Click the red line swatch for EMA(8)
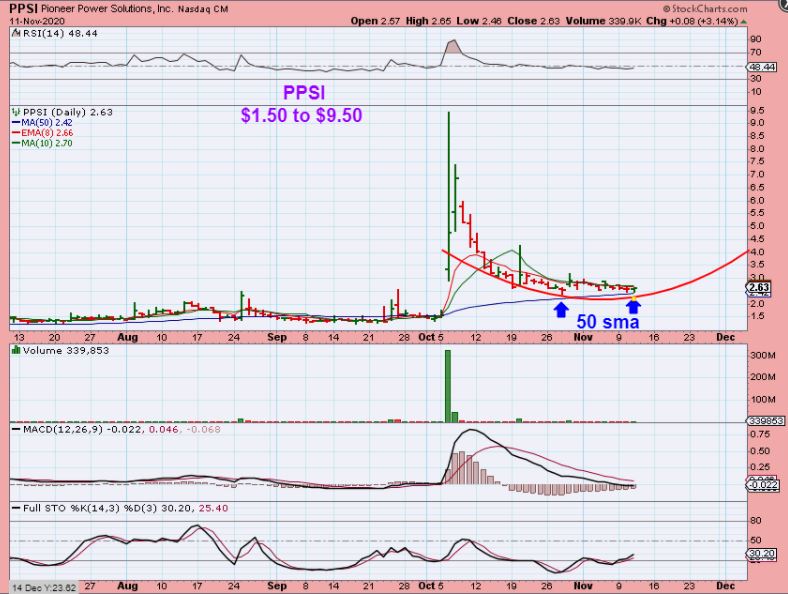Screen dimensions: 788x594 pos(16,133)
